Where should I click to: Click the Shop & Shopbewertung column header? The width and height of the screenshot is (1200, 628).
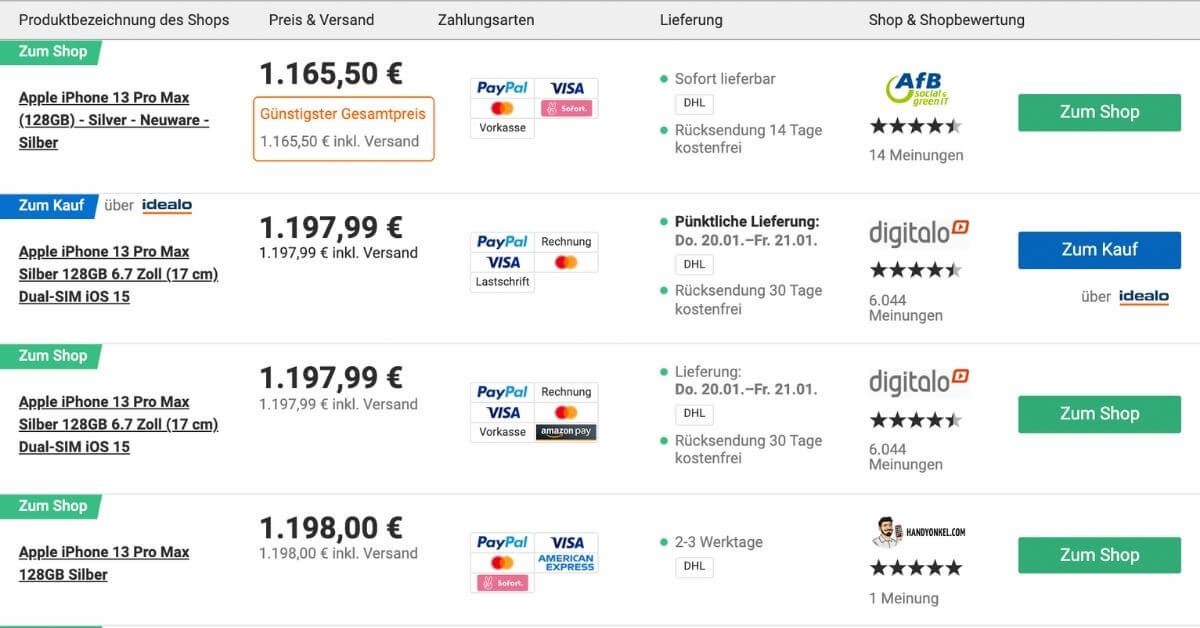[x=946, y=20]
